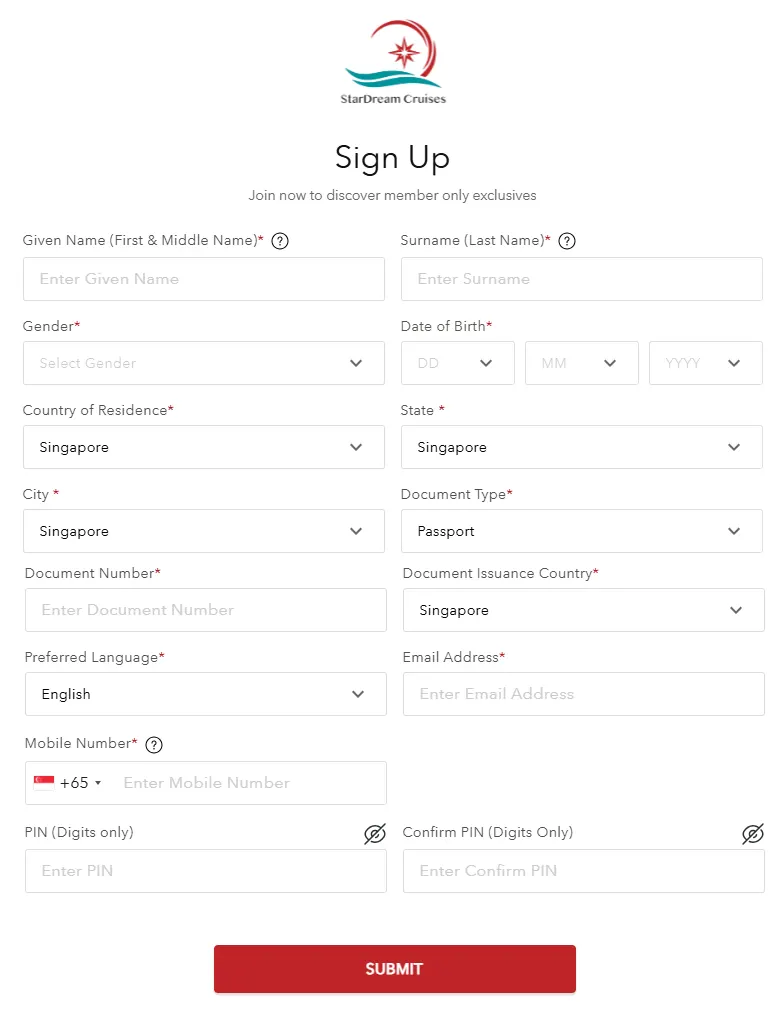Screen dimensions: 784x1010
Task: Expand Country of Residence dropdown
Action: pyautogui.click(x=204, y=447)
